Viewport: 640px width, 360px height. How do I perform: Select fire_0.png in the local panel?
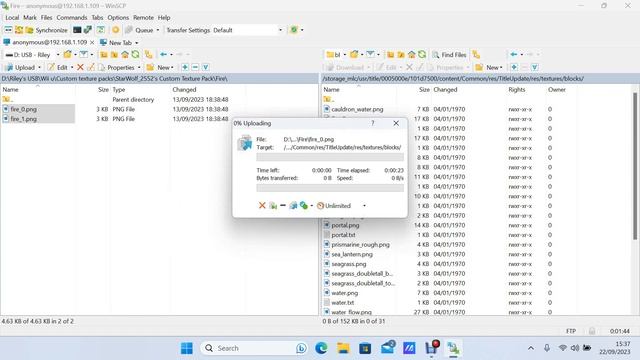coord(23,109)
